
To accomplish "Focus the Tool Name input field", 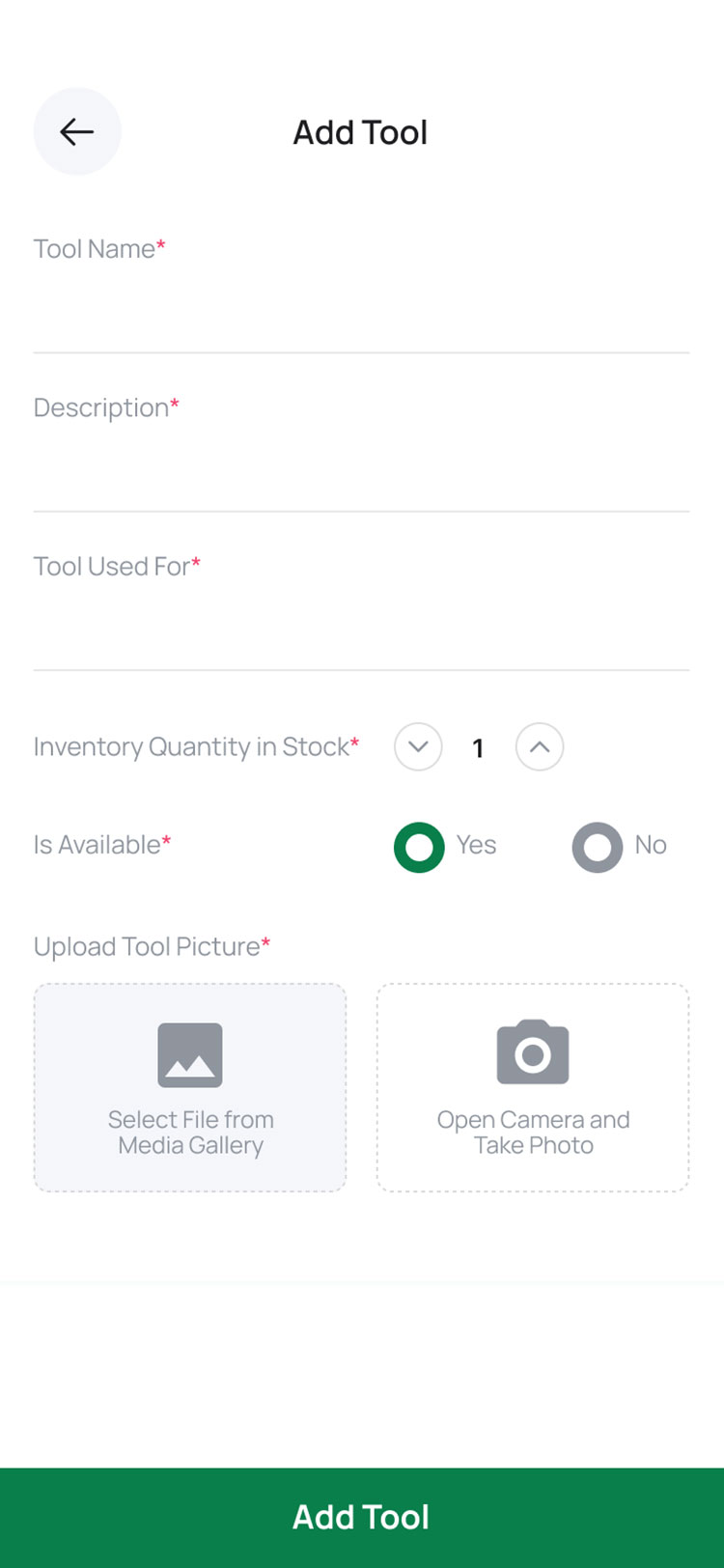I will [x=361, y=311].
